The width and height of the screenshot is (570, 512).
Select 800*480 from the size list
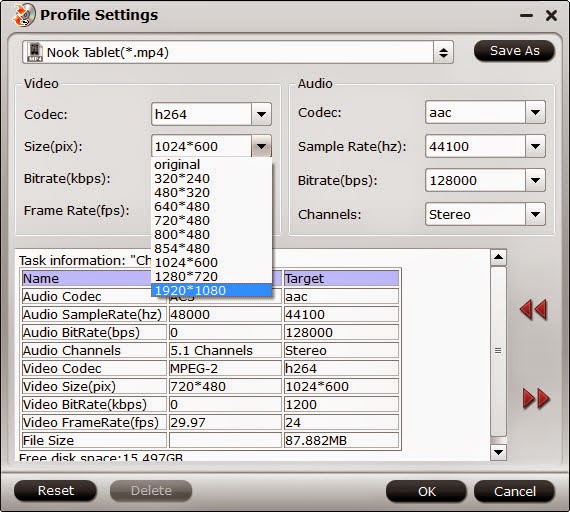click(212, 235)
